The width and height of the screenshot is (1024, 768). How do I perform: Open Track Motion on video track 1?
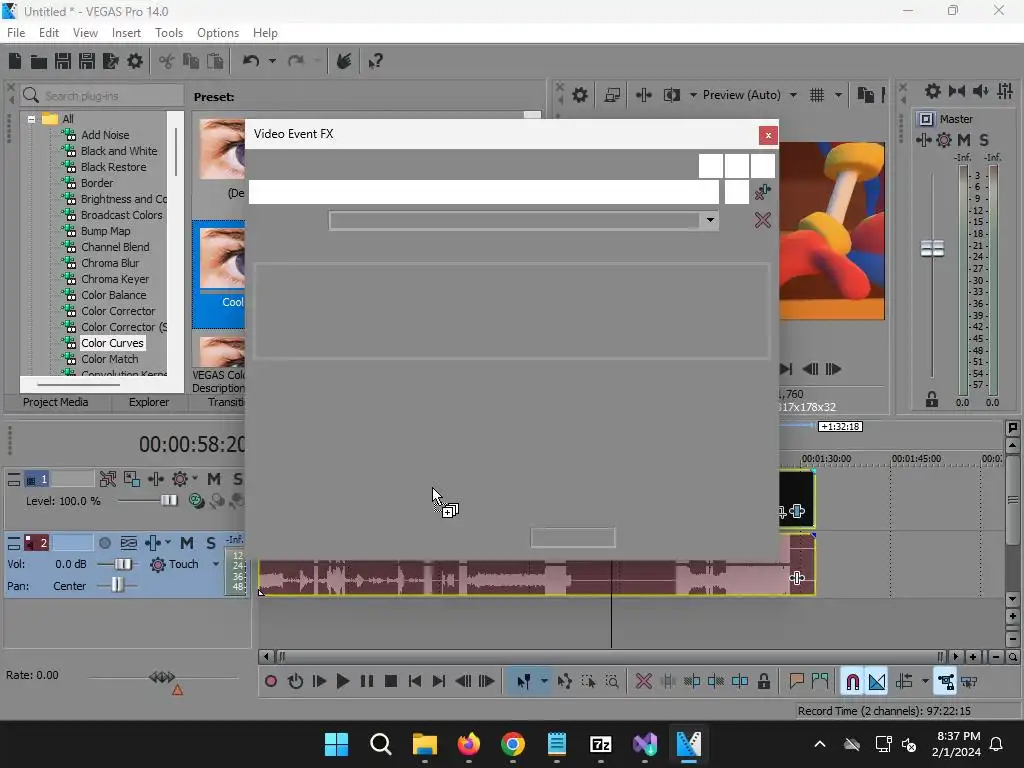pos(131,479)
